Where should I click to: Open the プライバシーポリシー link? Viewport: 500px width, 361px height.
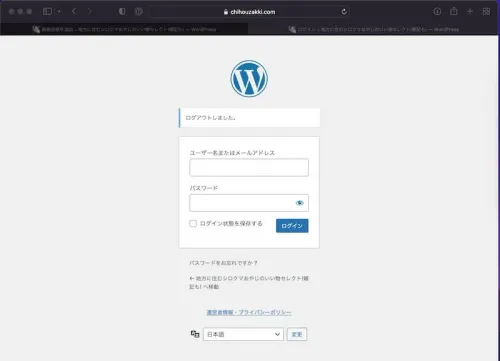(x=249, y=312)
